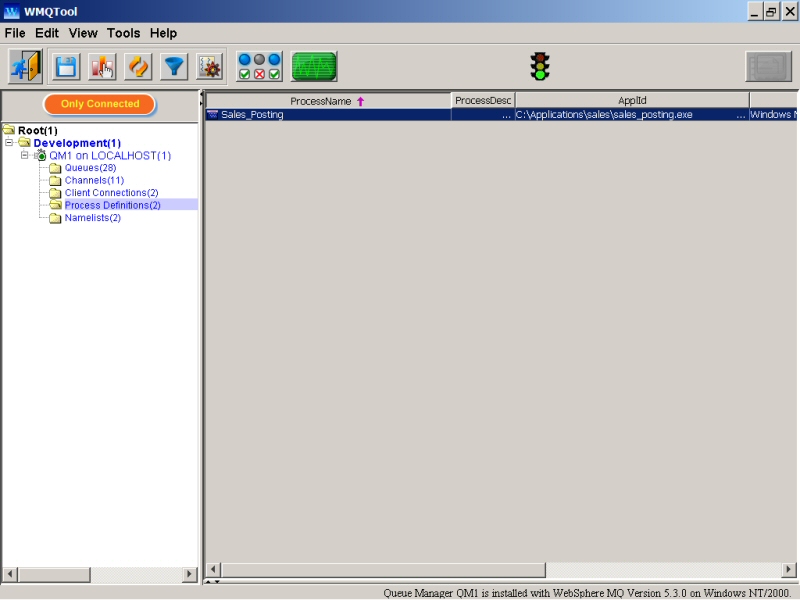Open the Help menu
The width and height of the screenshot is (800, 600).
tap(163, 33)
